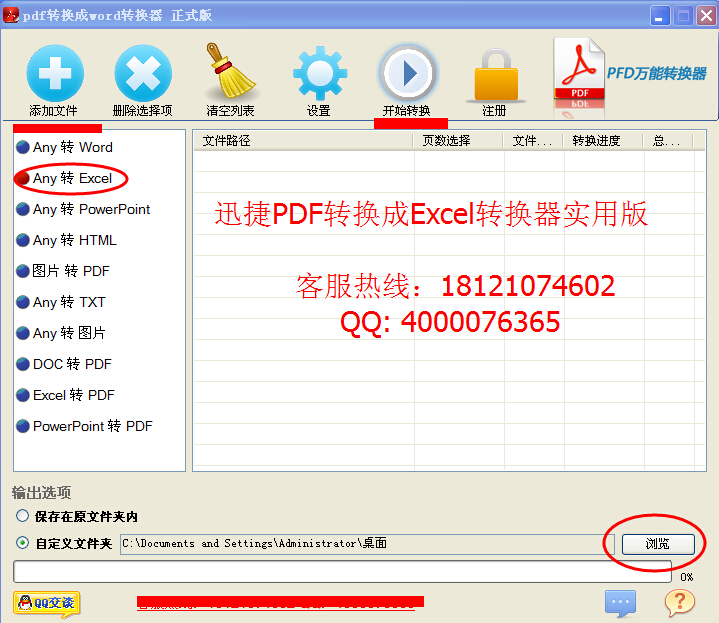
Task: Click the 浏览 browse button
Action: [x=658, y=544]
